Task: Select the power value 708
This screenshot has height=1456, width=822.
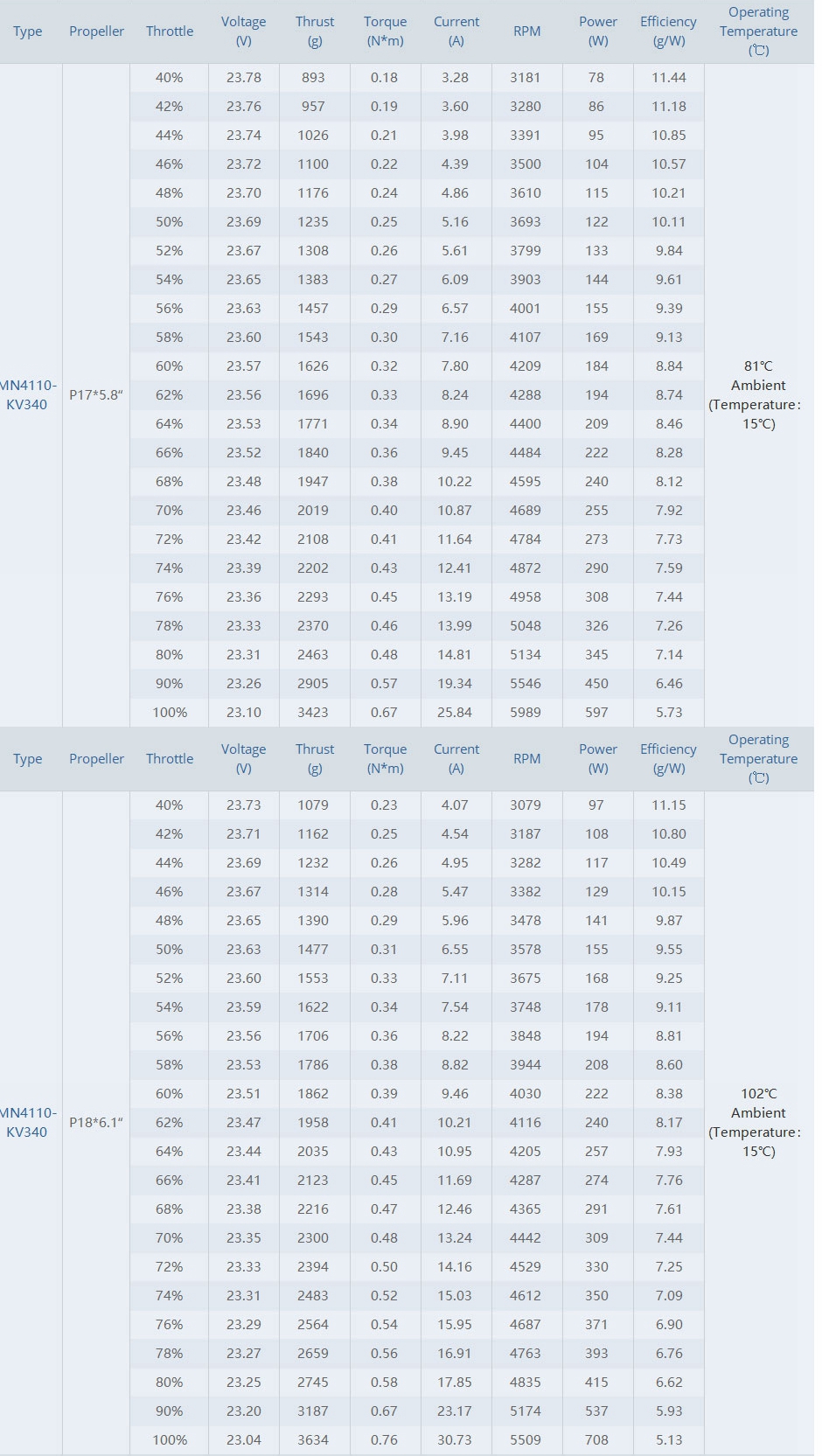Action: pyautogui.click(x=597, y=1440)
